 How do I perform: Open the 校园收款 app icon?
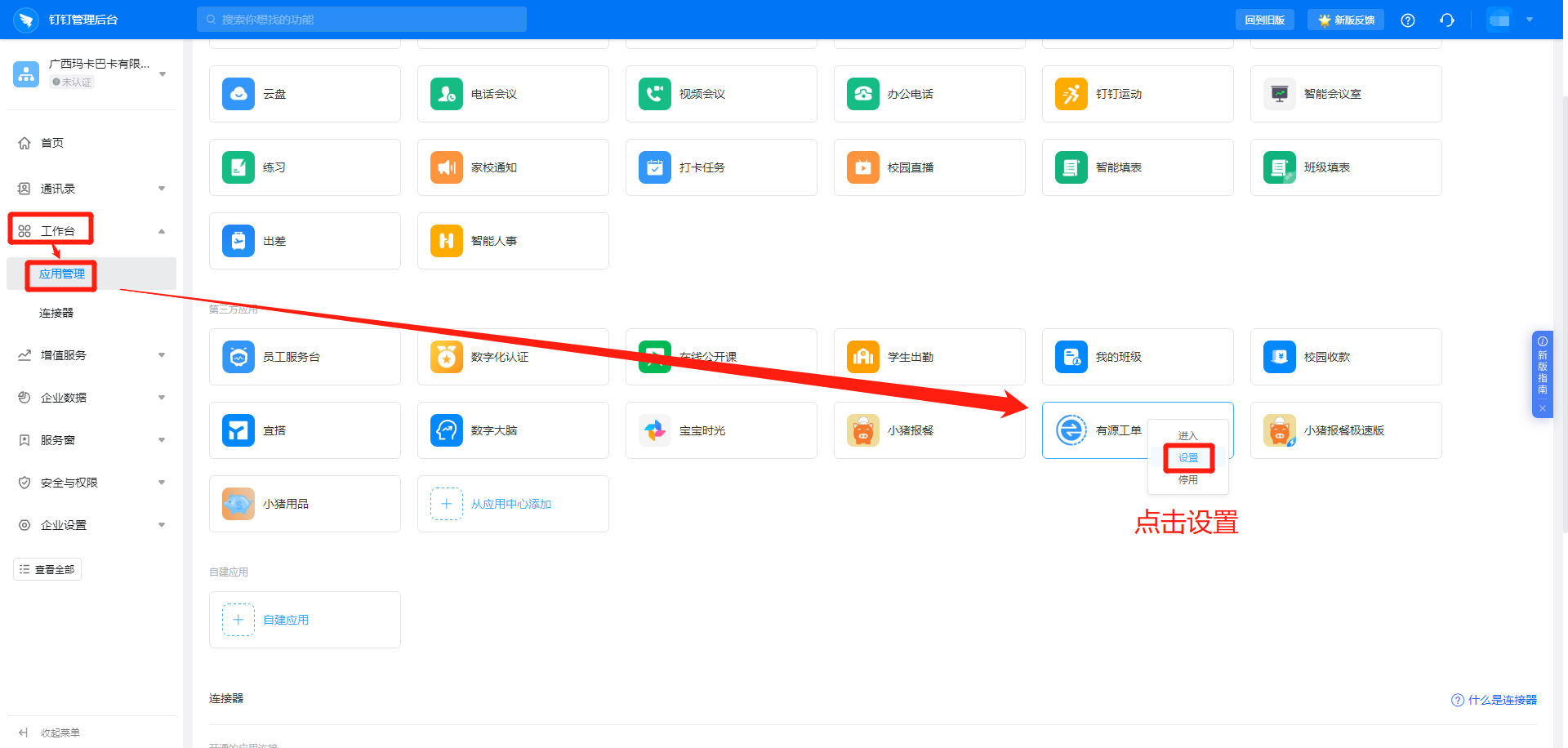point(1280,357)
